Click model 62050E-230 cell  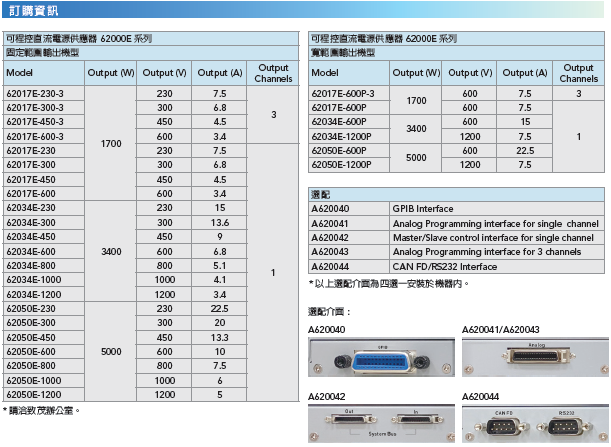[x=44, y=309]
